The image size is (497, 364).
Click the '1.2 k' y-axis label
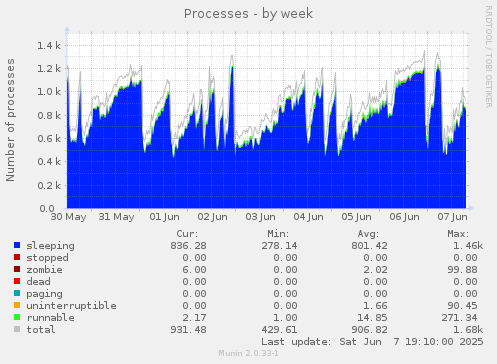point(49,69)
